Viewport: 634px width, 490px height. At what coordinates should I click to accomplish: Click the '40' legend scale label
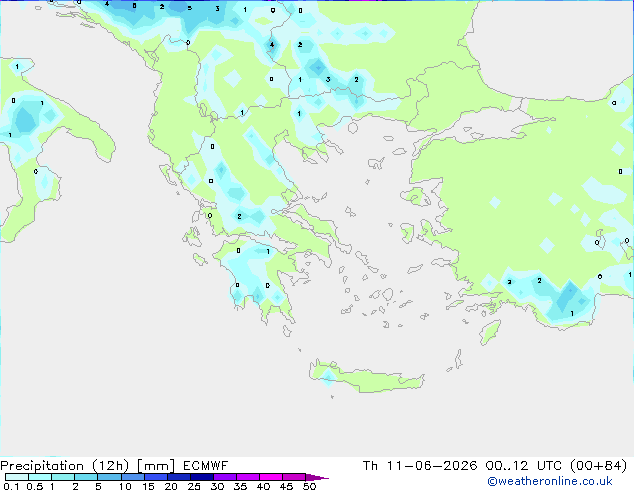pos(263,486)
